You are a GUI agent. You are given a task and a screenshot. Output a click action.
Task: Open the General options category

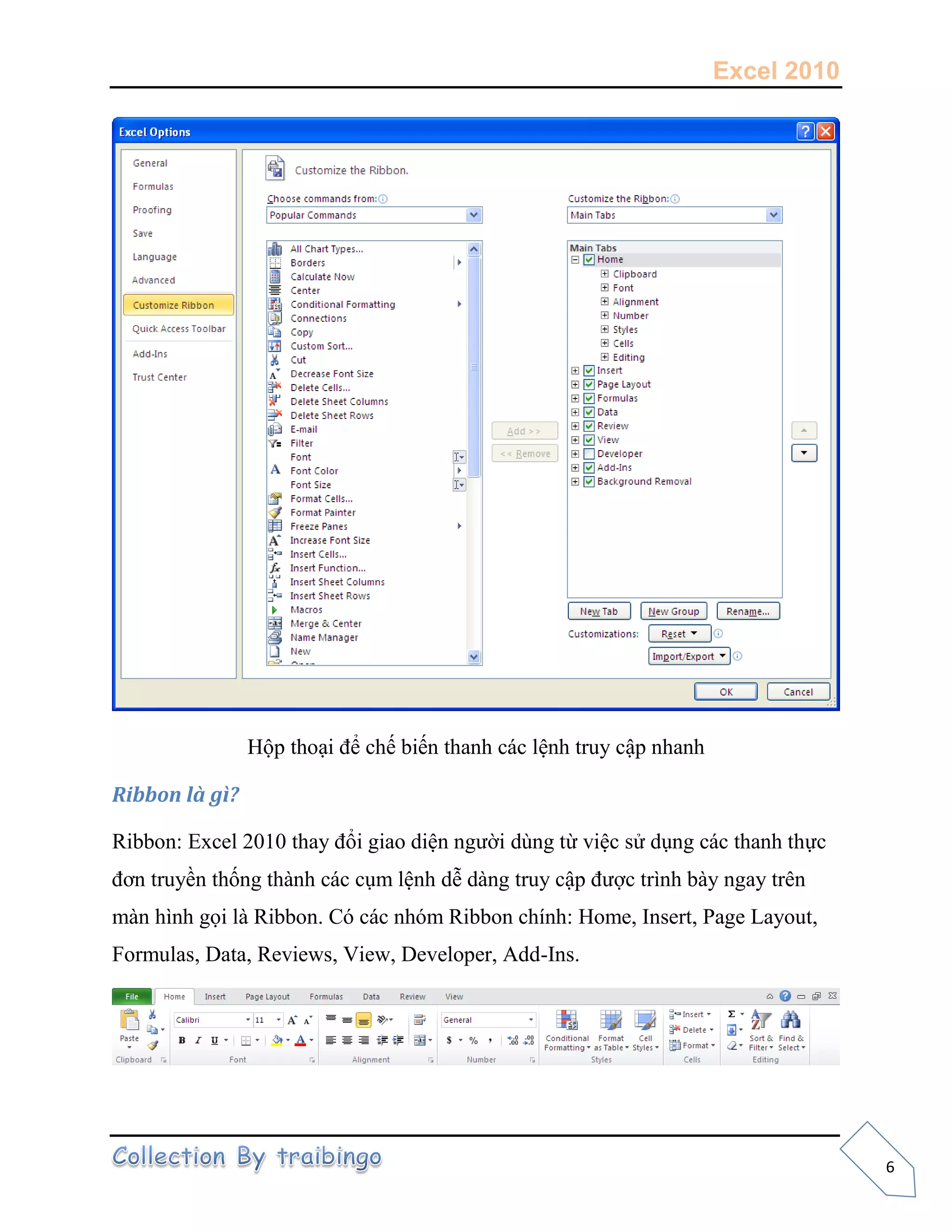coord(150,163)
